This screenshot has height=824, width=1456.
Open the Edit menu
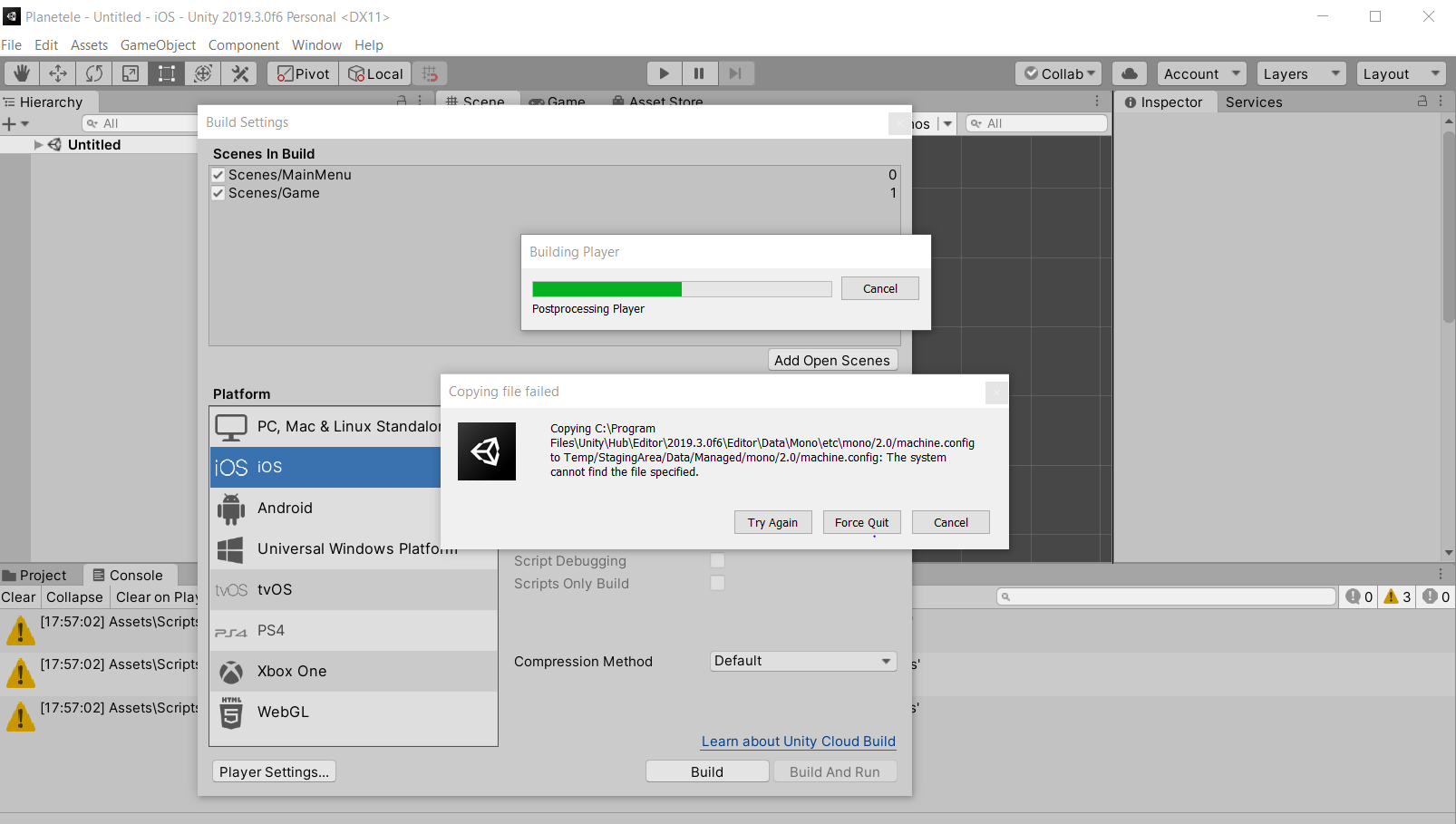46,44
